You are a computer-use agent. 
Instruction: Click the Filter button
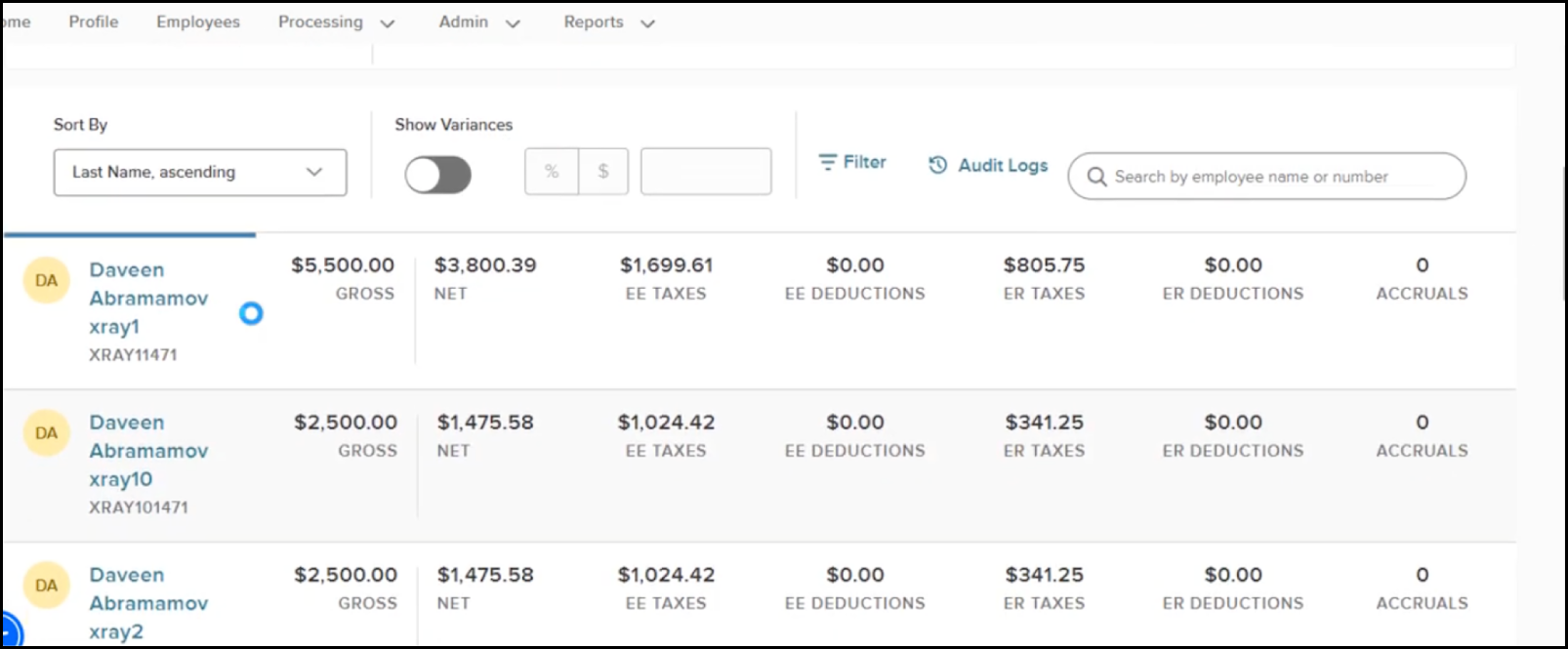[852, 162]
